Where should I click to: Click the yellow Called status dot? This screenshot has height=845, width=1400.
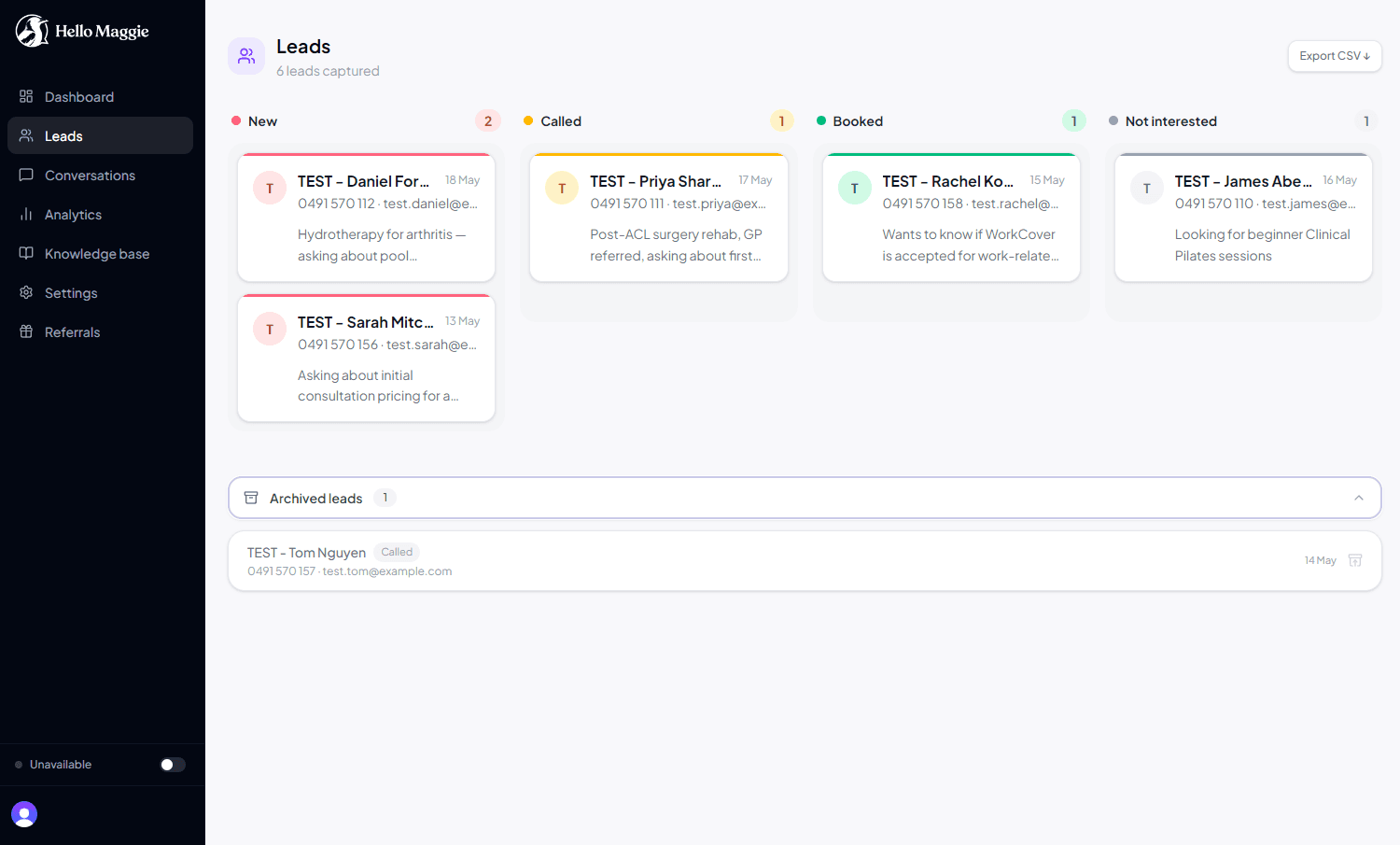pos(528,120)
